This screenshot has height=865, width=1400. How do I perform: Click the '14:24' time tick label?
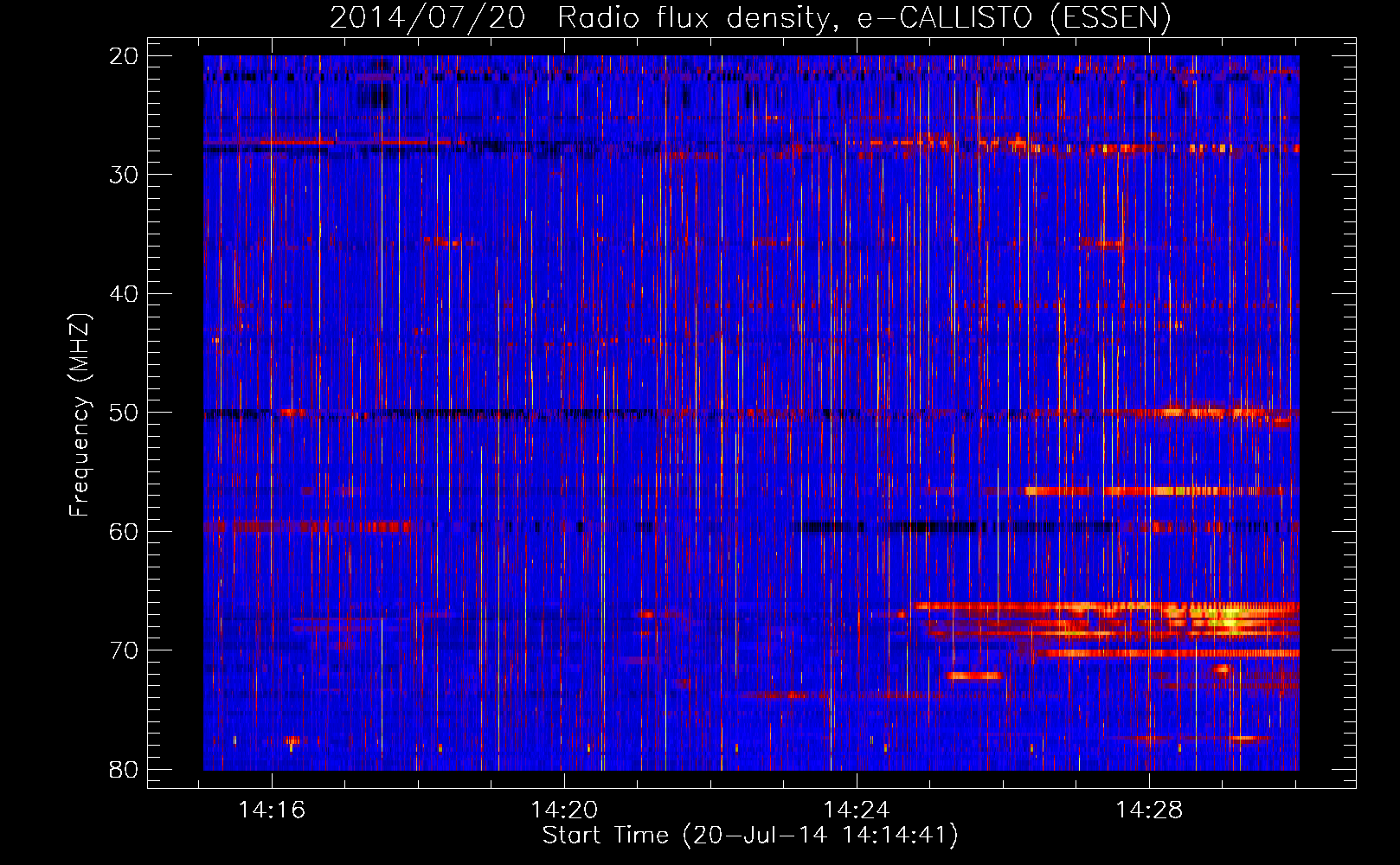(857, 811)
